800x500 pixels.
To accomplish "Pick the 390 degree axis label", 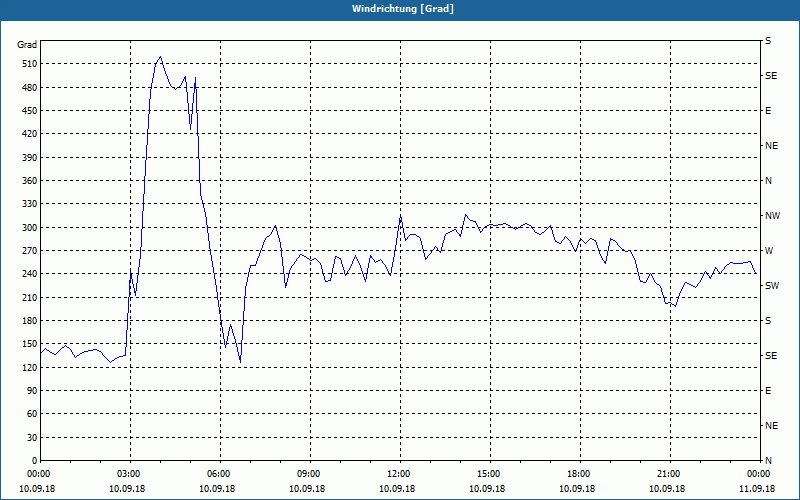I will [30, 158].
